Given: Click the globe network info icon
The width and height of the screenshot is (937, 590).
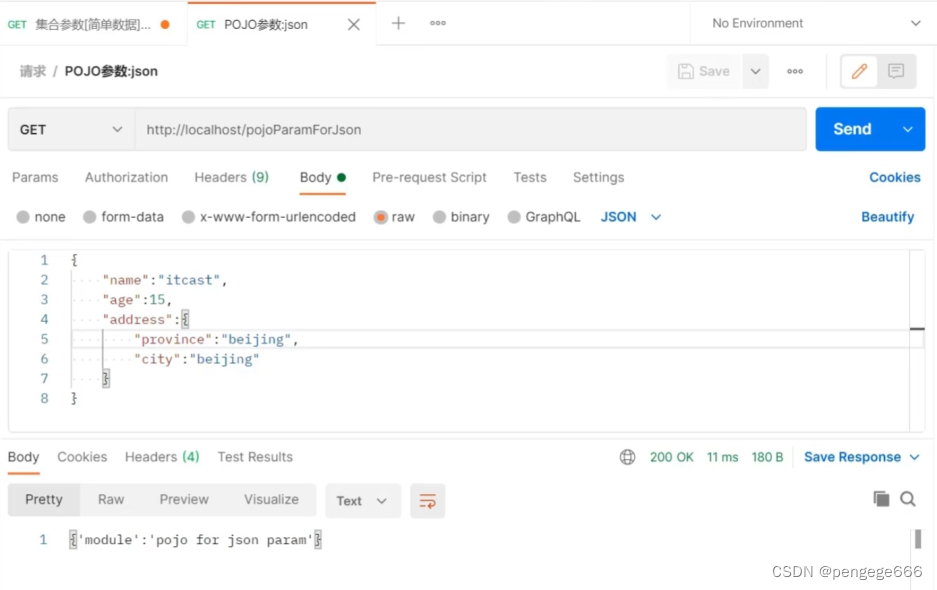Looking at the screenshot, I should (627, 457).
